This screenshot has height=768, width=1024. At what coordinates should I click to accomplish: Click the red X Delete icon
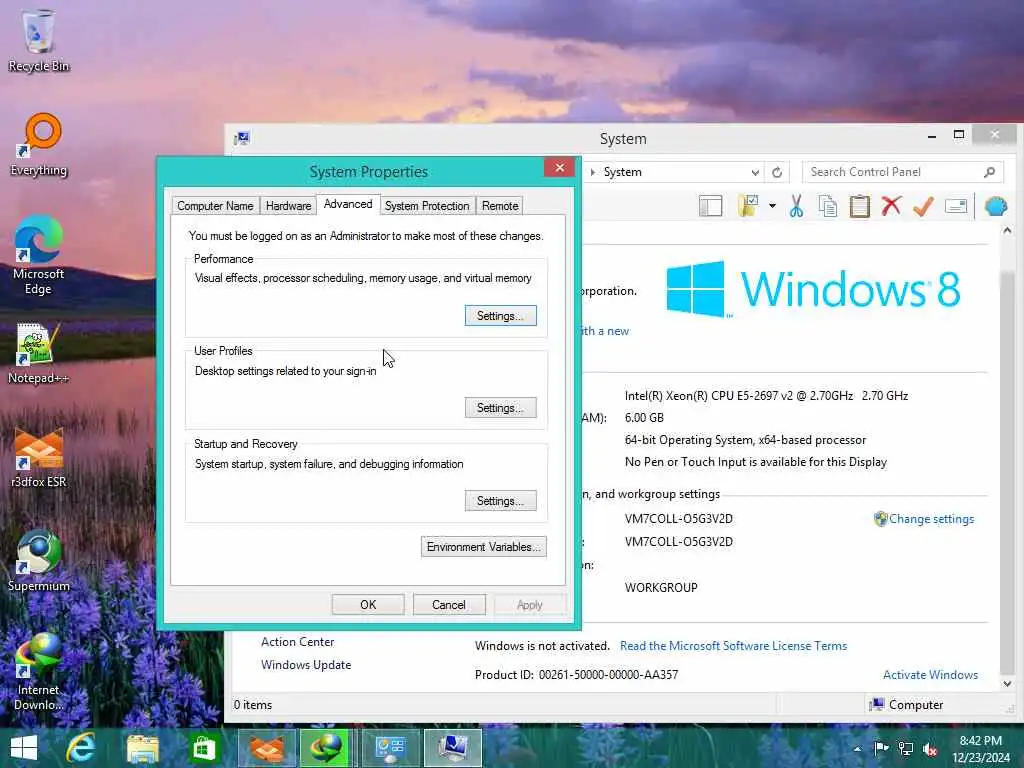click(x=891, y=206)
